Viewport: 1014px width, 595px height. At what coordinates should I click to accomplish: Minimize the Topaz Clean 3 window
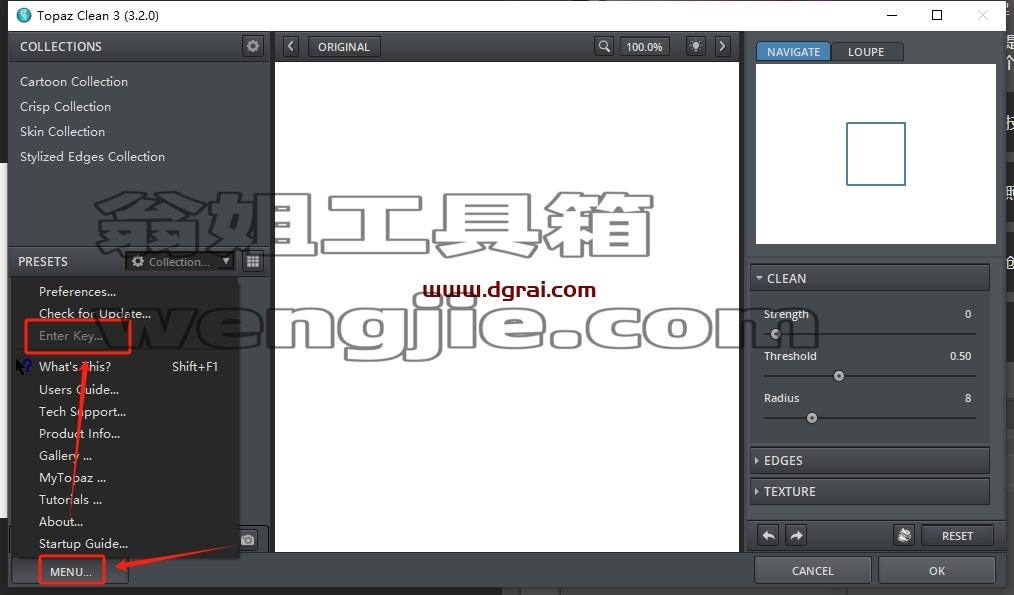coord(892,15)
